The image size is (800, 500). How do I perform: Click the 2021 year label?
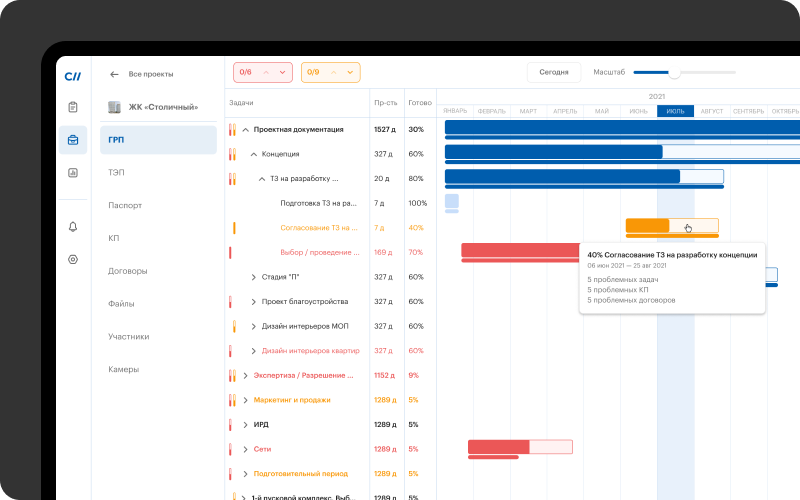coord(657,96)
